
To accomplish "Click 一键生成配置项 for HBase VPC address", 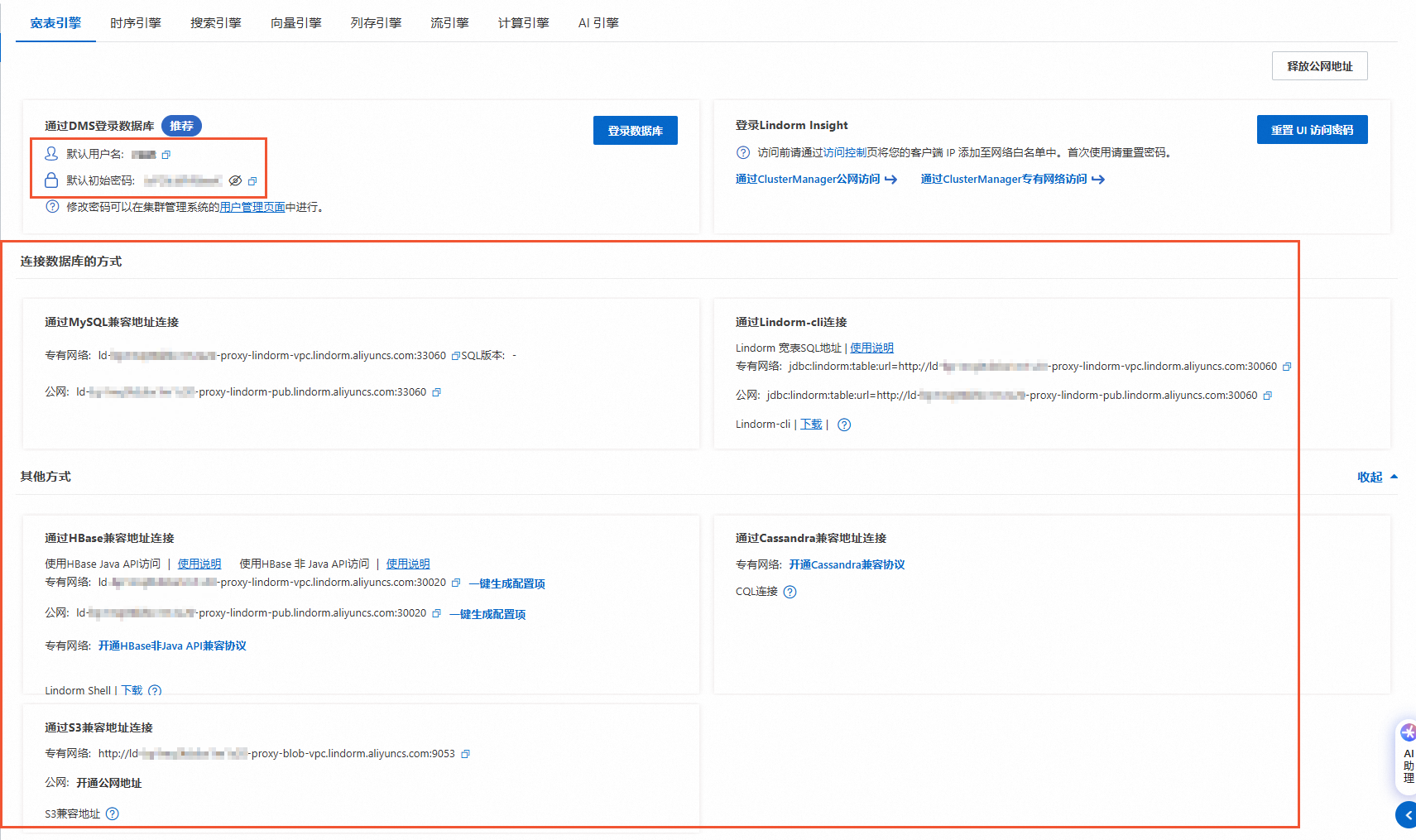I will coord(507,583).
